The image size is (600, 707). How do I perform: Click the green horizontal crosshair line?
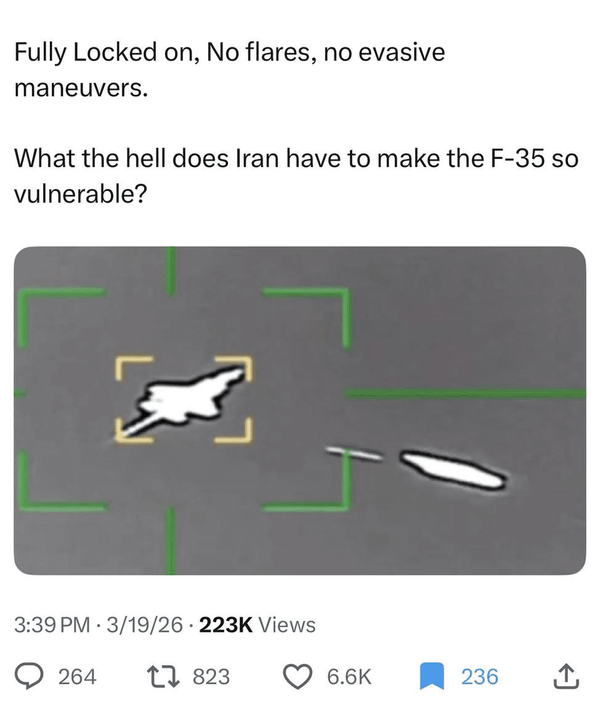465,394
